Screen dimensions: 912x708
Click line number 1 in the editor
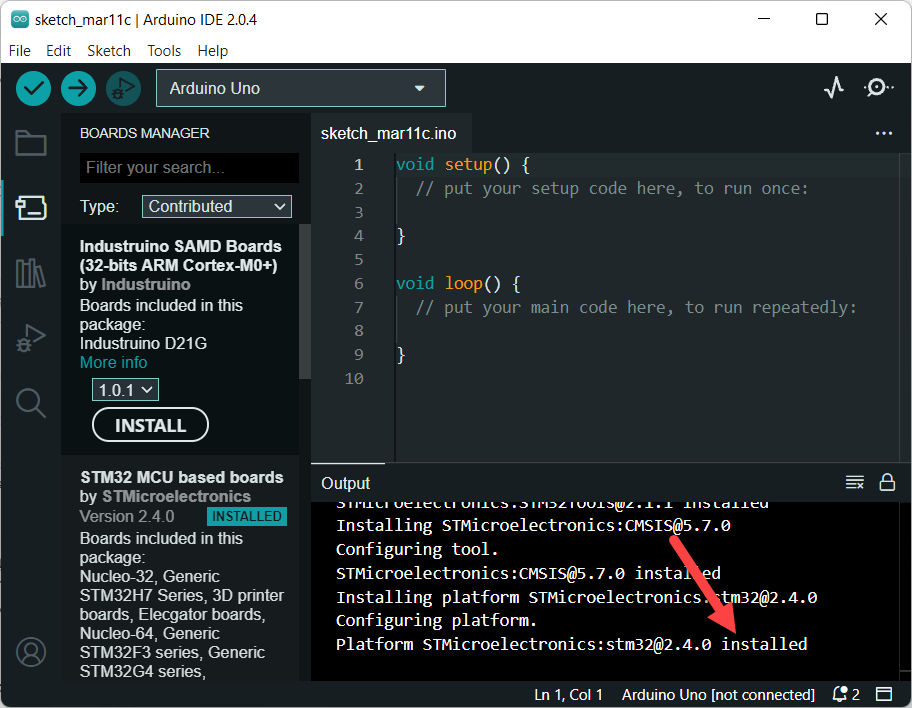pos(358,165)
